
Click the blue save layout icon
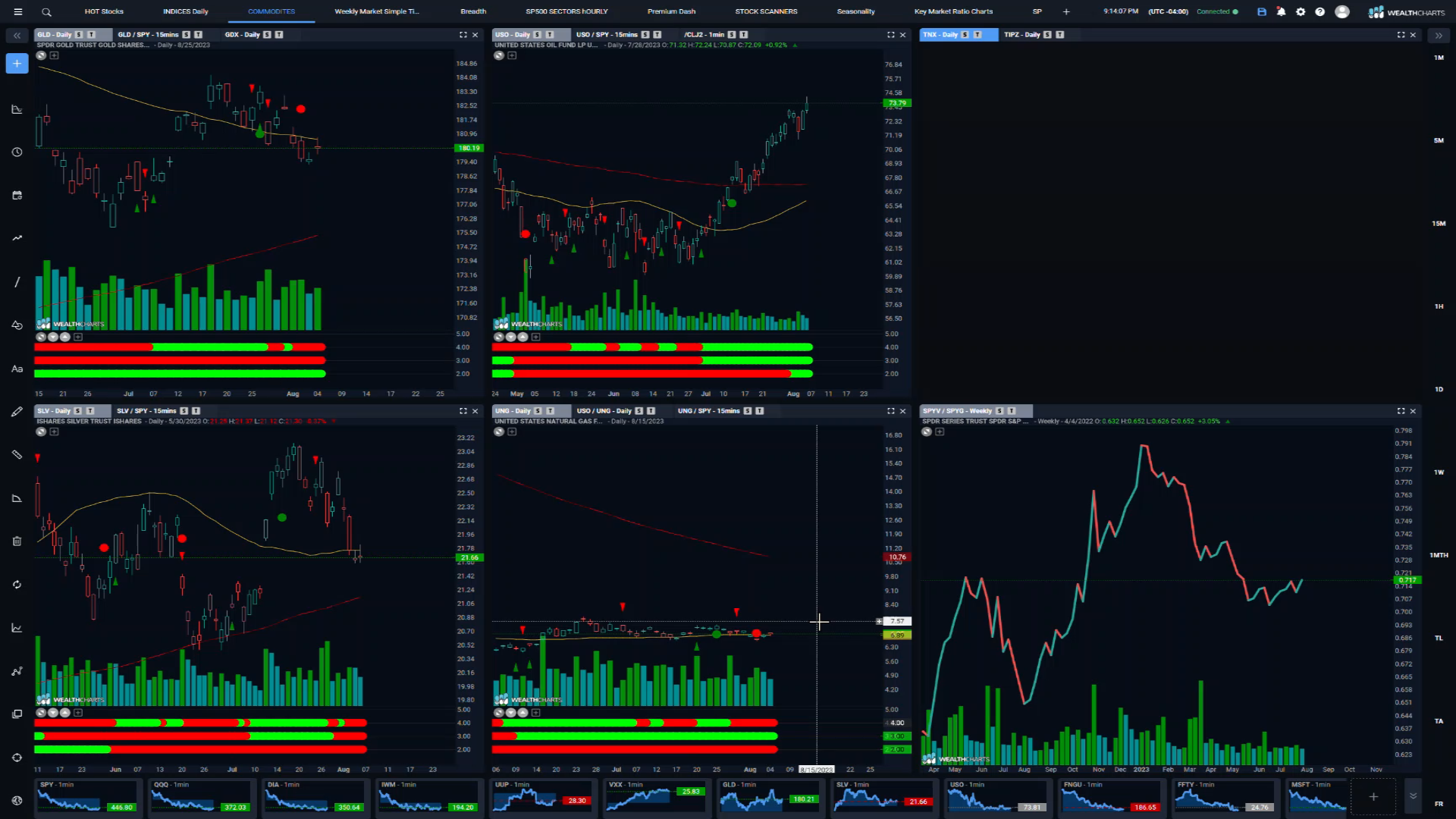coord(1262,11)
